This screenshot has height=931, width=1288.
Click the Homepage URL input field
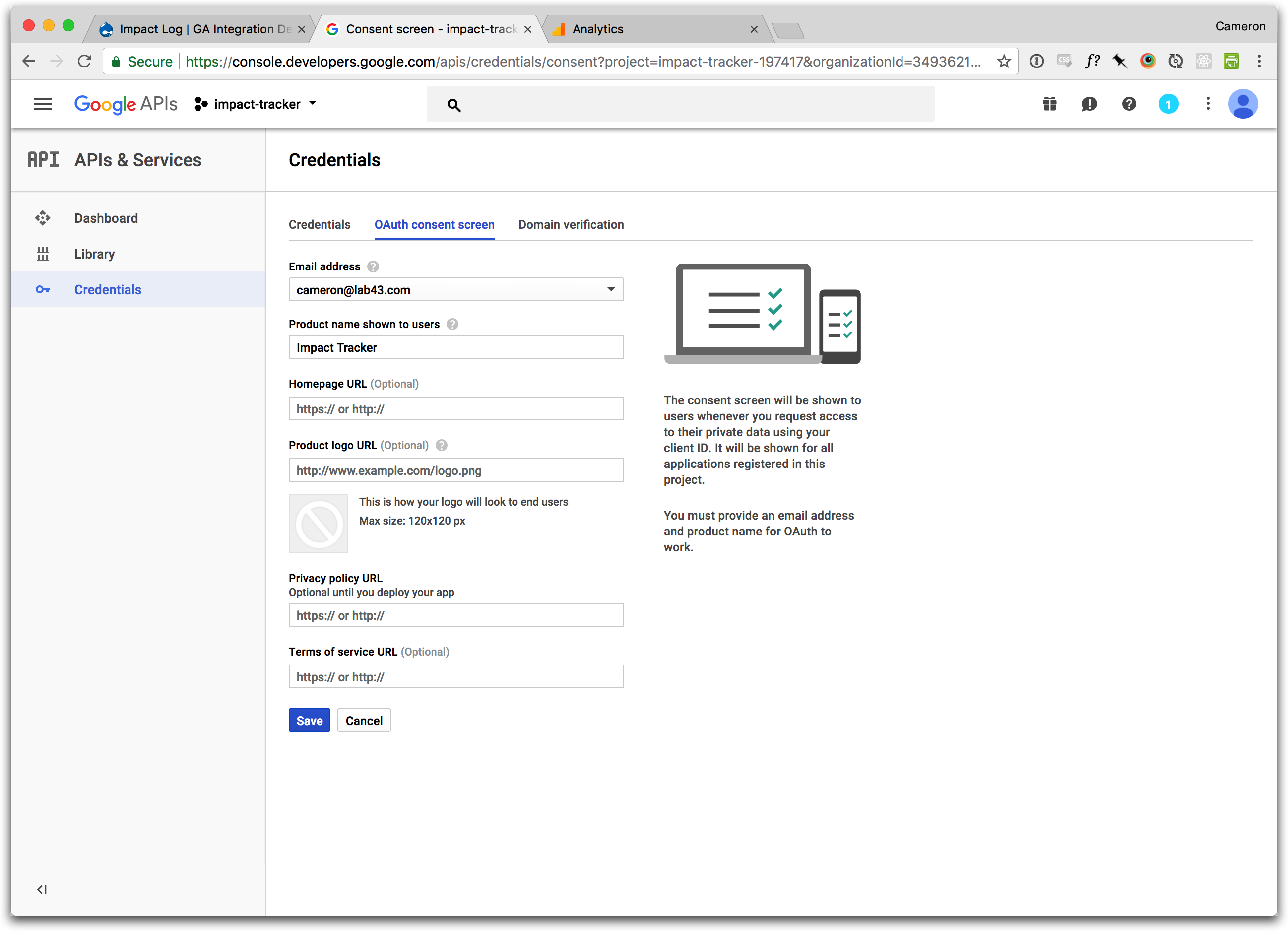tap(456, 409)
